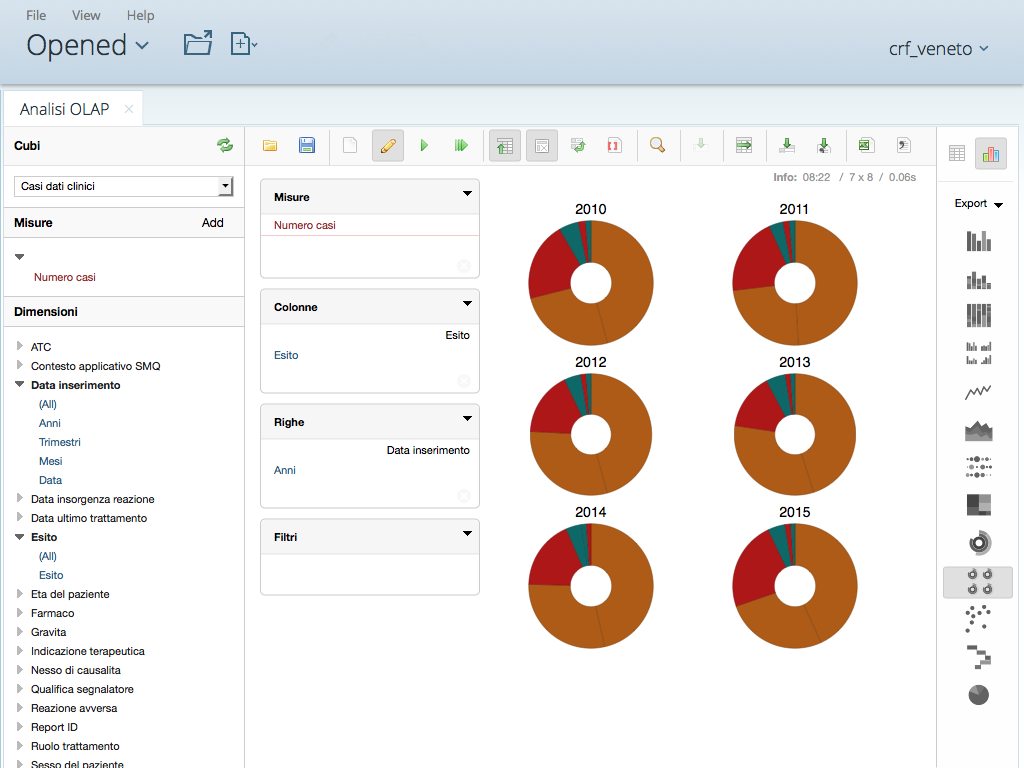1024x768 pixels.
Task: Open Misure panel dropdown arrow
Action: pyautogui.click(x=467, y=193)
